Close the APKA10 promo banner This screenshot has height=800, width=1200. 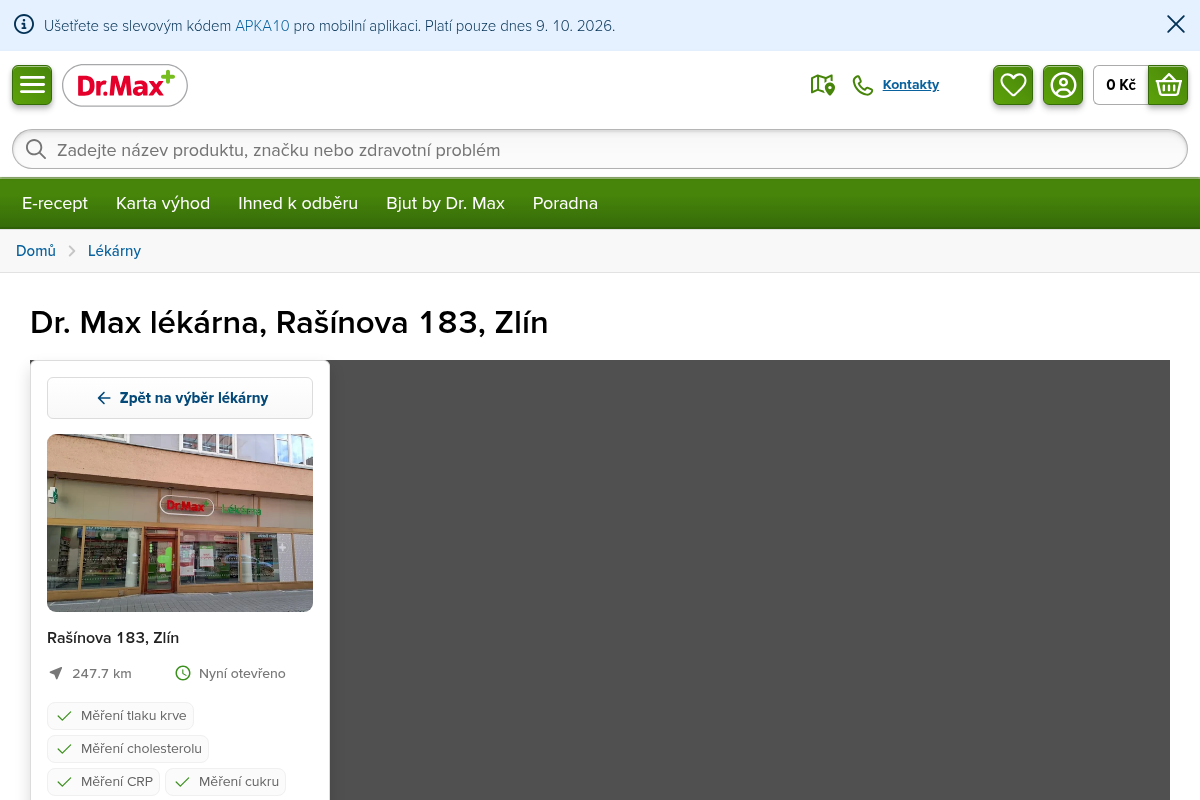1176,25
